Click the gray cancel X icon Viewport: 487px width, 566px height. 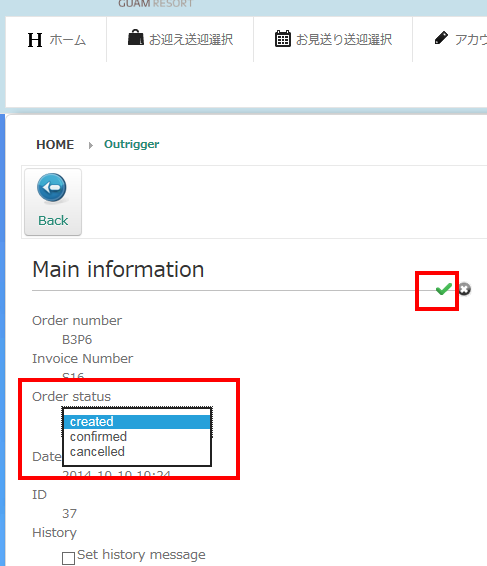(465, 289)
